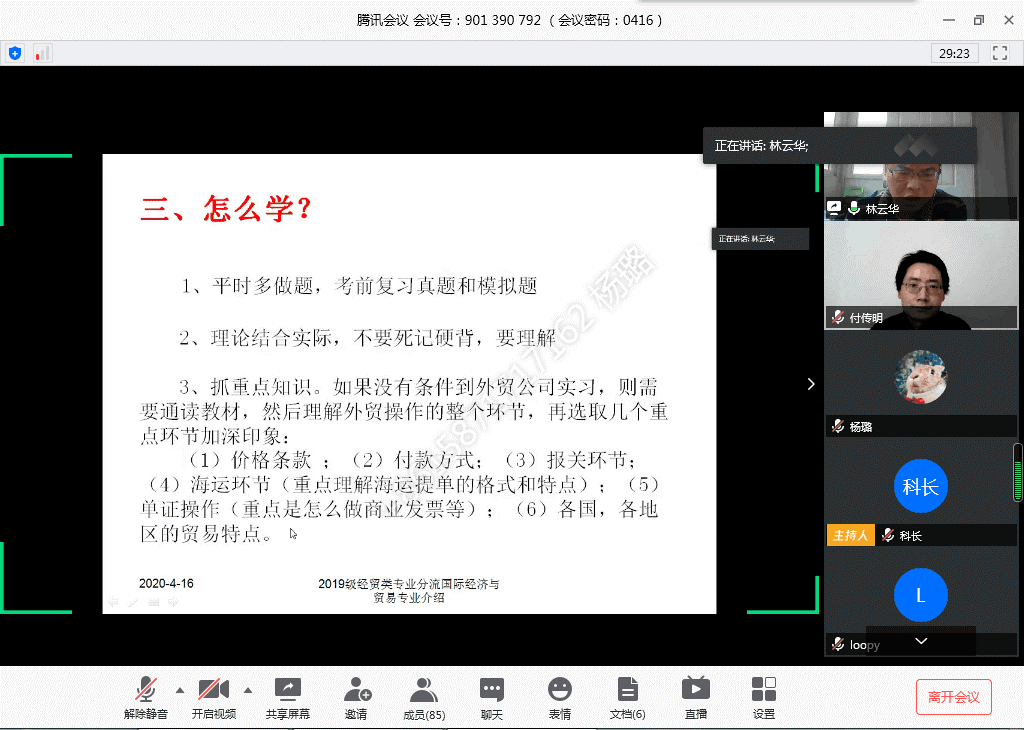Click the 共享屏幕 share screen icon

tap(287, 689)
